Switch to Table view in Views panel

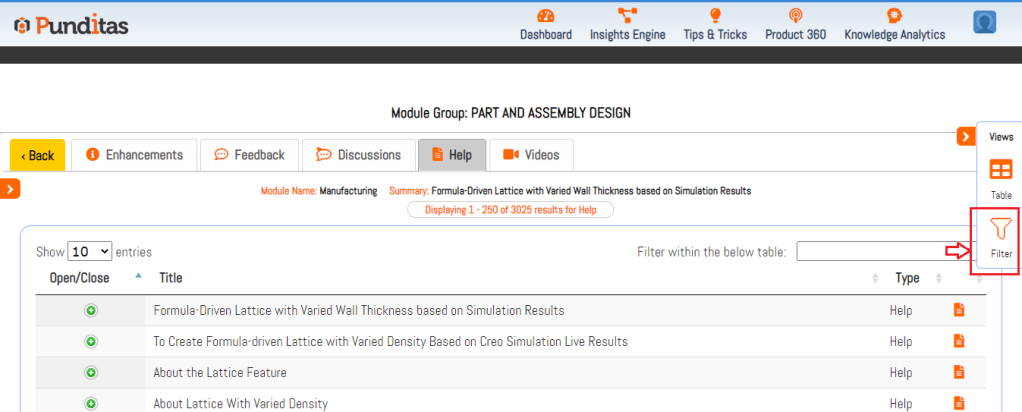[1001, 177]
